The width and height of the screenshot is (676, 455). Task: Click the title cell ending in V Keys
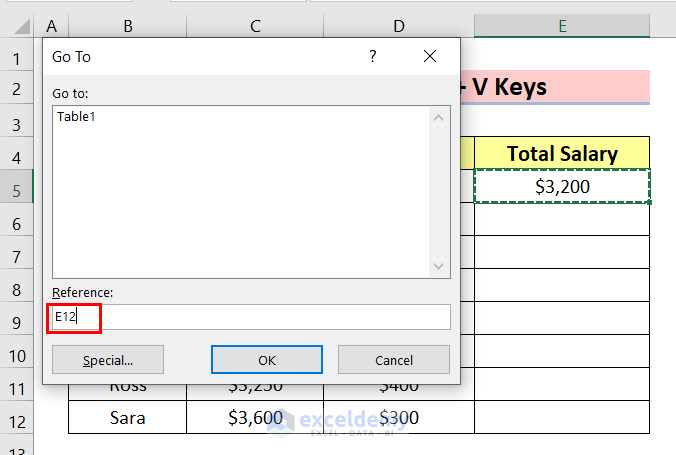pyautogui.click(x=555, y=87)
